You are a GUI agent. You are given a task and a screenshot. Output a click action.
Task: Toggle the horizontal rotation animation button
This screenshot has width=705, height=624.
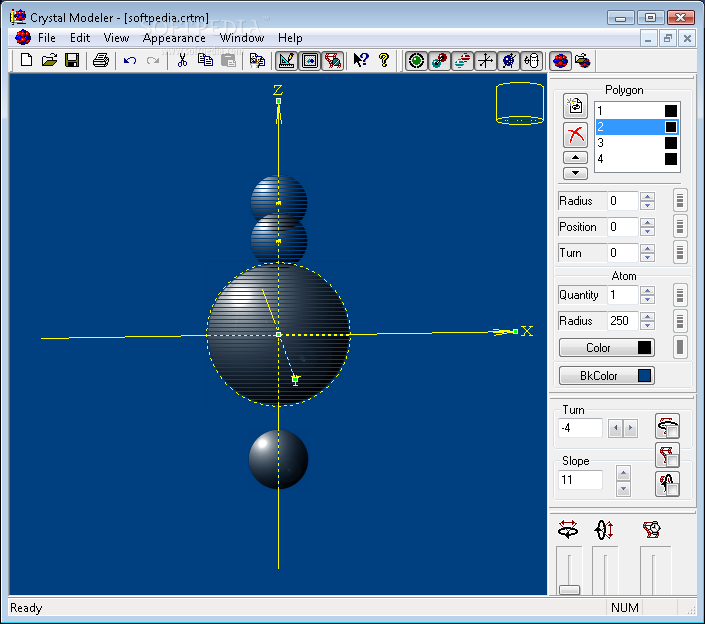(x=668, y=426)
